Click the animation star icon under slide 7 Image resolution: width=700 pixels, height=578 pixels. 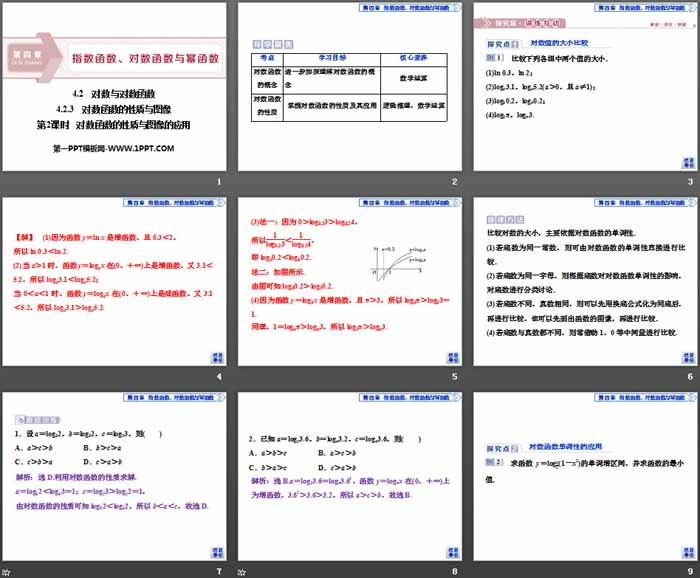(6, 572)
